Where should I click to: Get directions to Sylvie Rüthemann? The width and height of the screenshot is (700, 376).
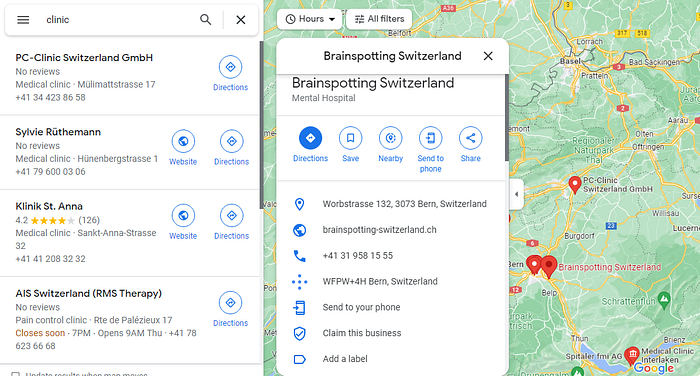click(x=231, y=148)
